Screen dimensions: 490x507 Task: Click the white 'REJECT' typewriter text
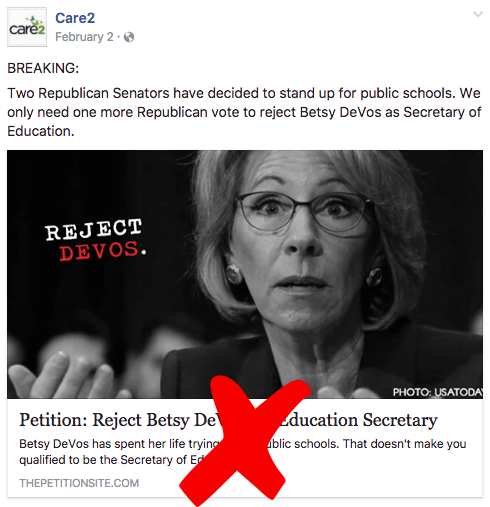tap(94, 229)
